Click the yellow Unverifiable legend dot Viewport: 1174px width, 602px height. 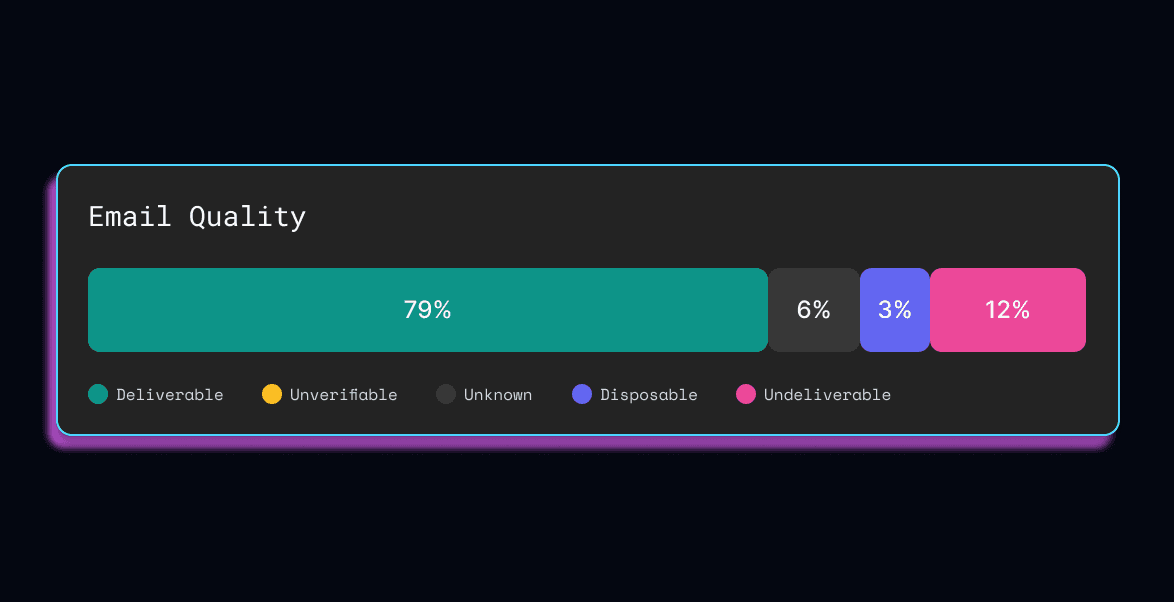tap(272, 394)
